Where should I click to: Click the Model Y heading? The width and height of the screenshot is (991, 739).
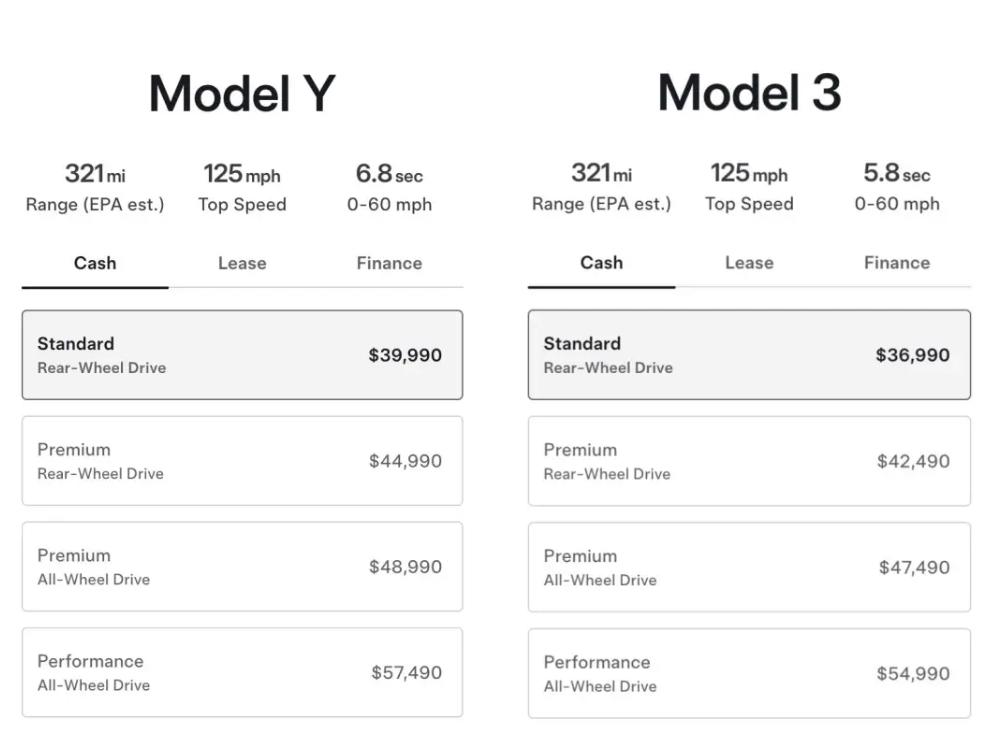242,95
